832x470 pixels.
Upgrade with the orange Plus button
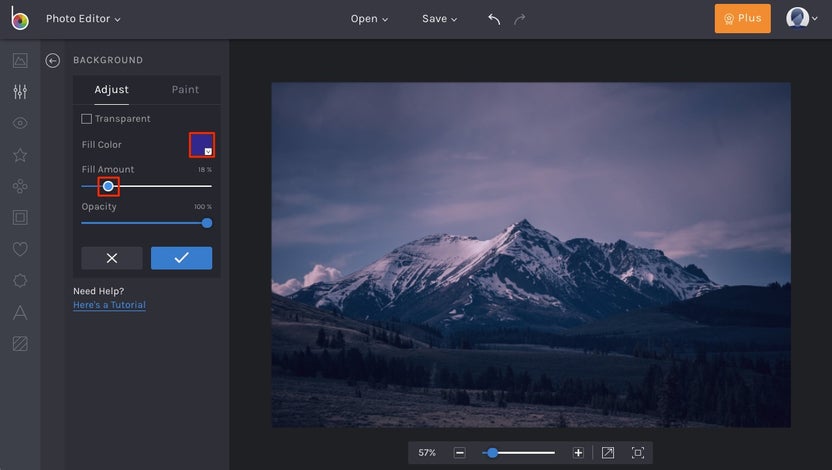point(742,19)
